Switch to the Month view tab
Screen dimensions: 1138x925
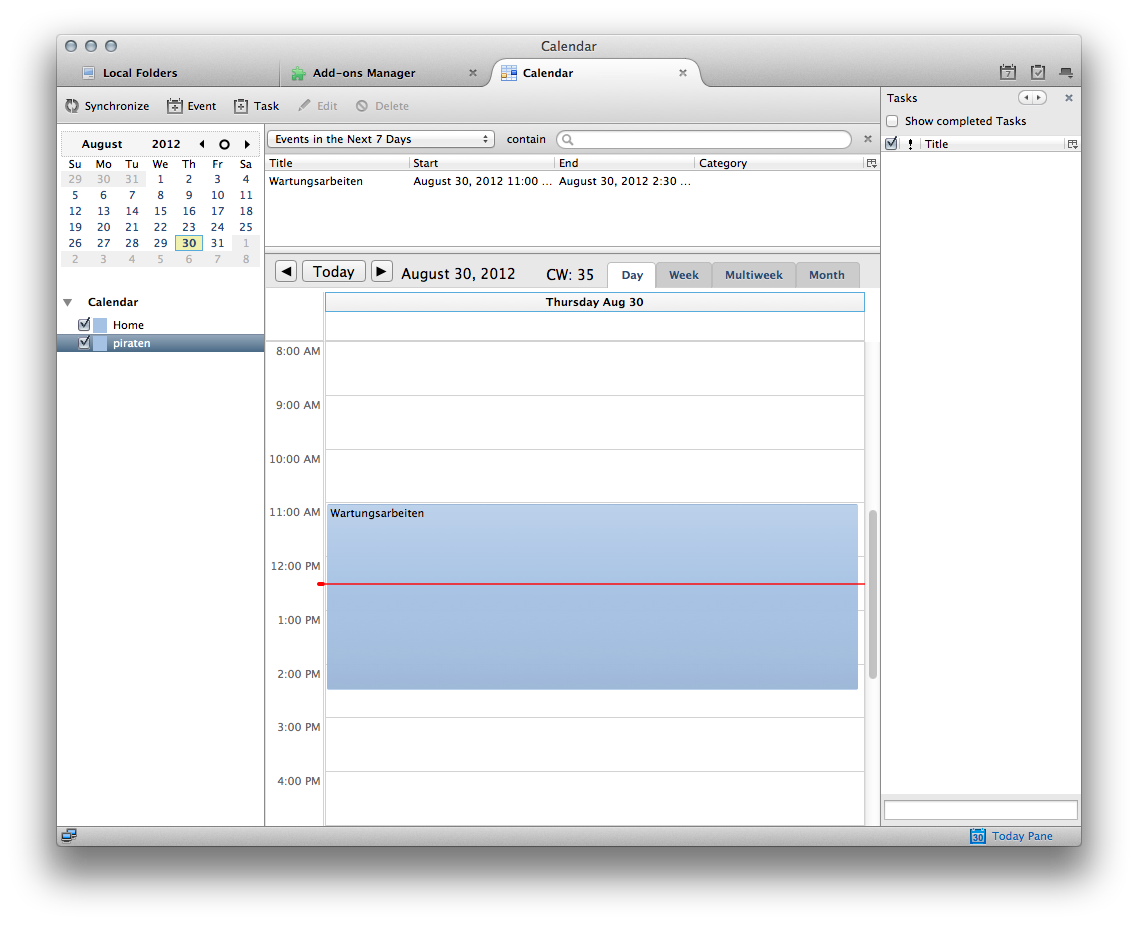click(827, 275)
